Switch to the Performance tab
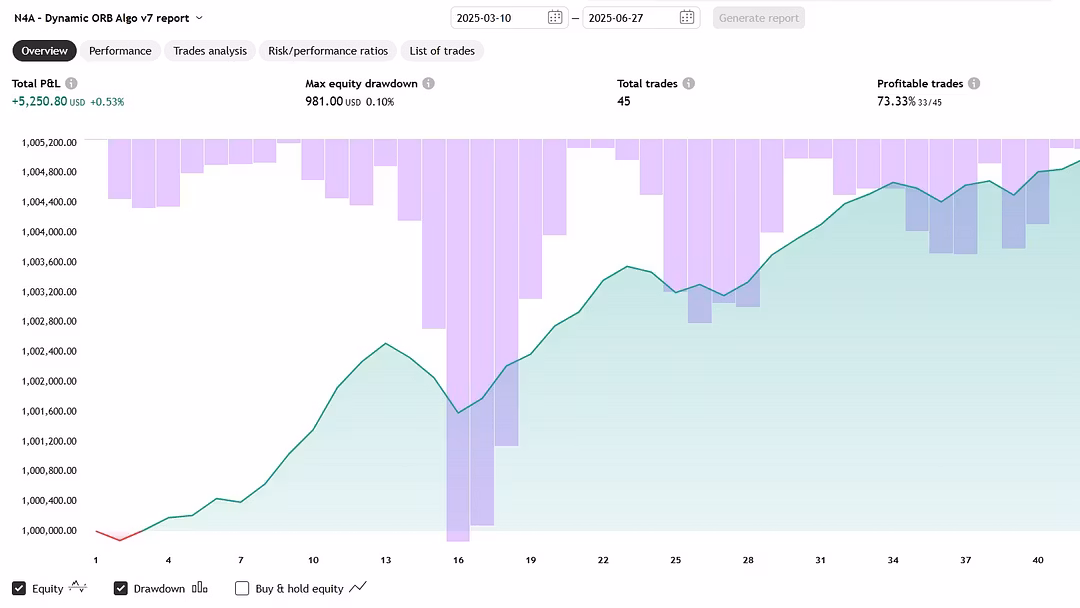Viewport: 1080px width, 608px height. click(x=120, y=51)
